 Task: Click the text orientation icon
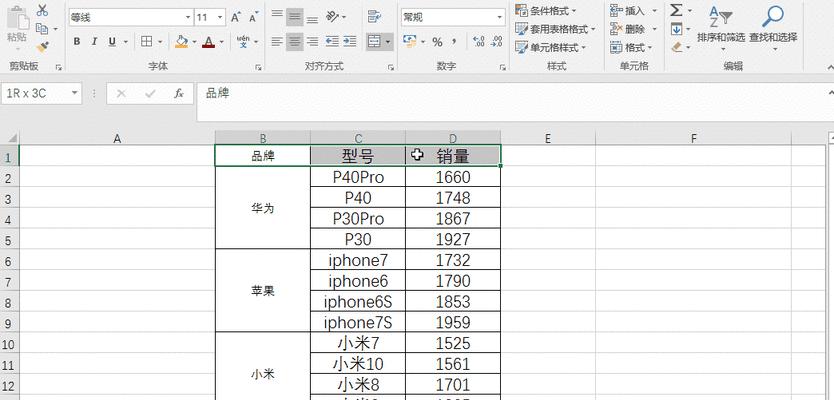click(333, 17)
